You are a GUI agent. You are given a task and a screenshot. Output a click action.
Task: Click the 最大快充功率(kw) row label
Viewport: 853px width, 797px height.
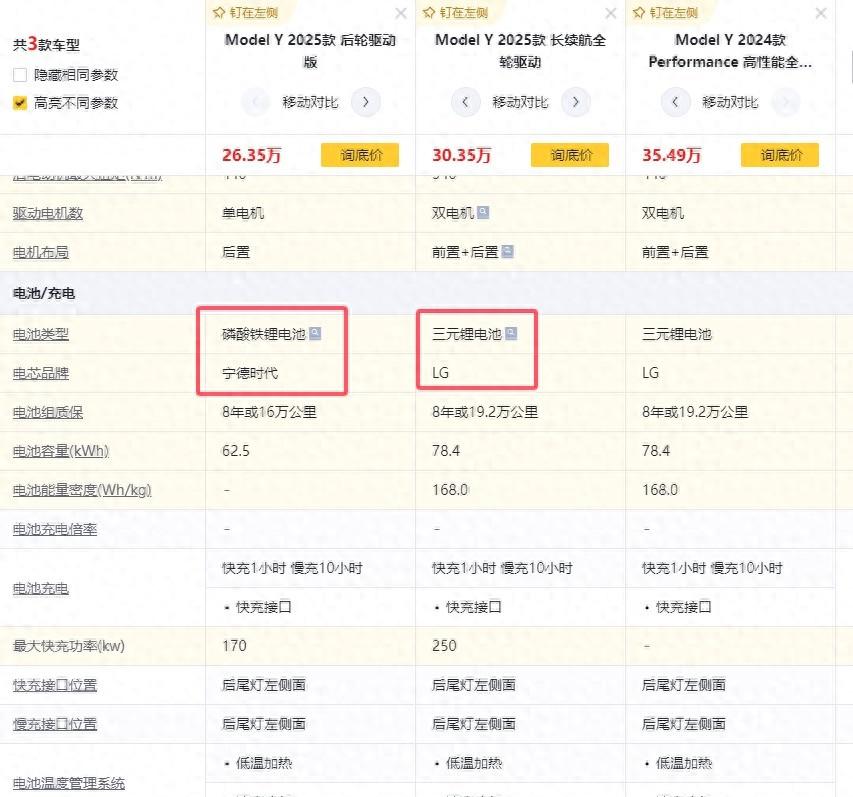pyautogui.click(x=69, y=646)
